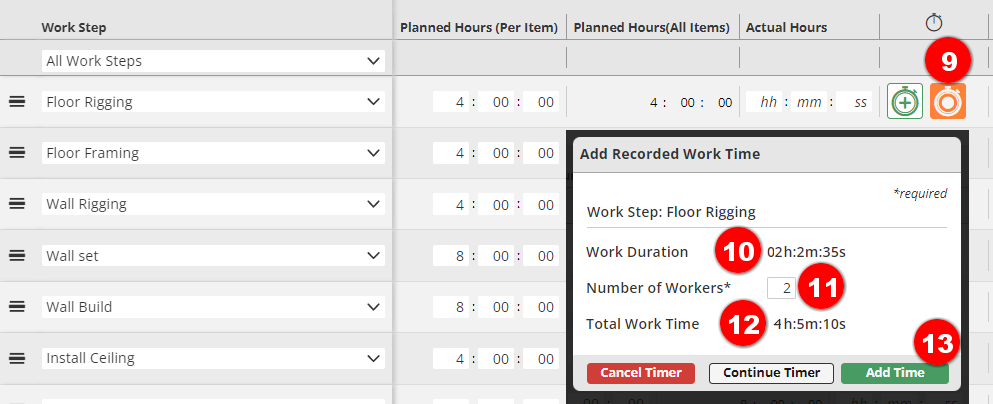This screenshot has width=993, height=404.
Task: Click the drag handle beside Install Ceiling
Action: [x=17, y=357]
